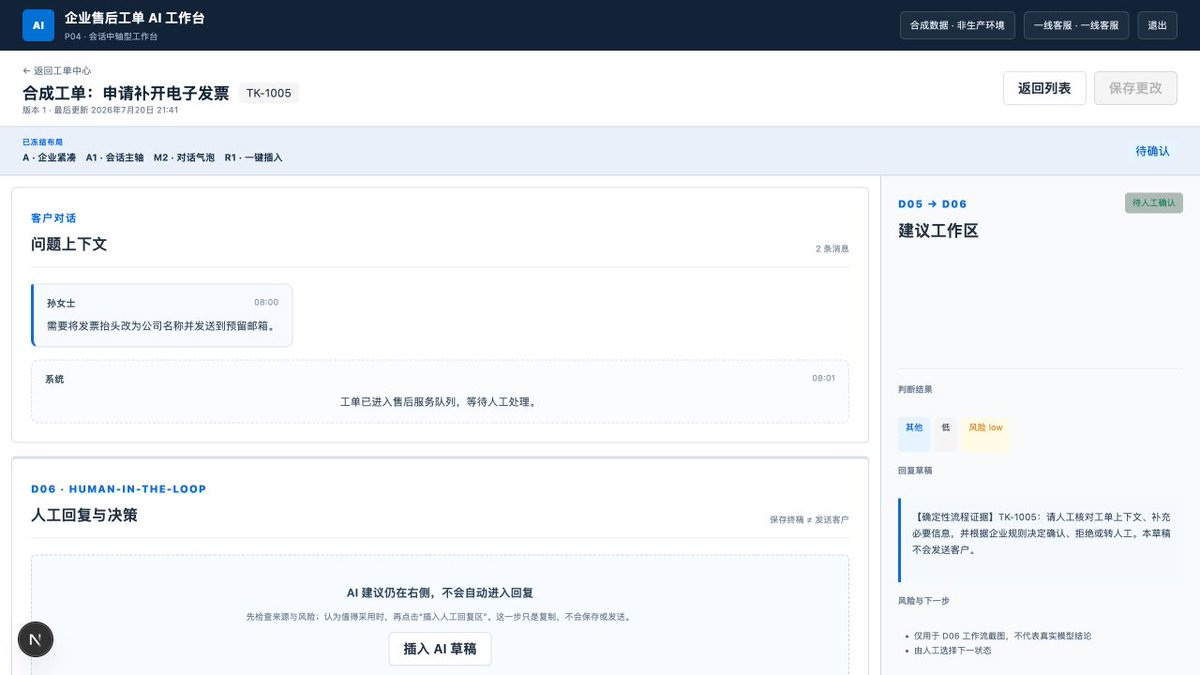
Task: Click the 回复草稿 draft text block
Action: 1040,540
